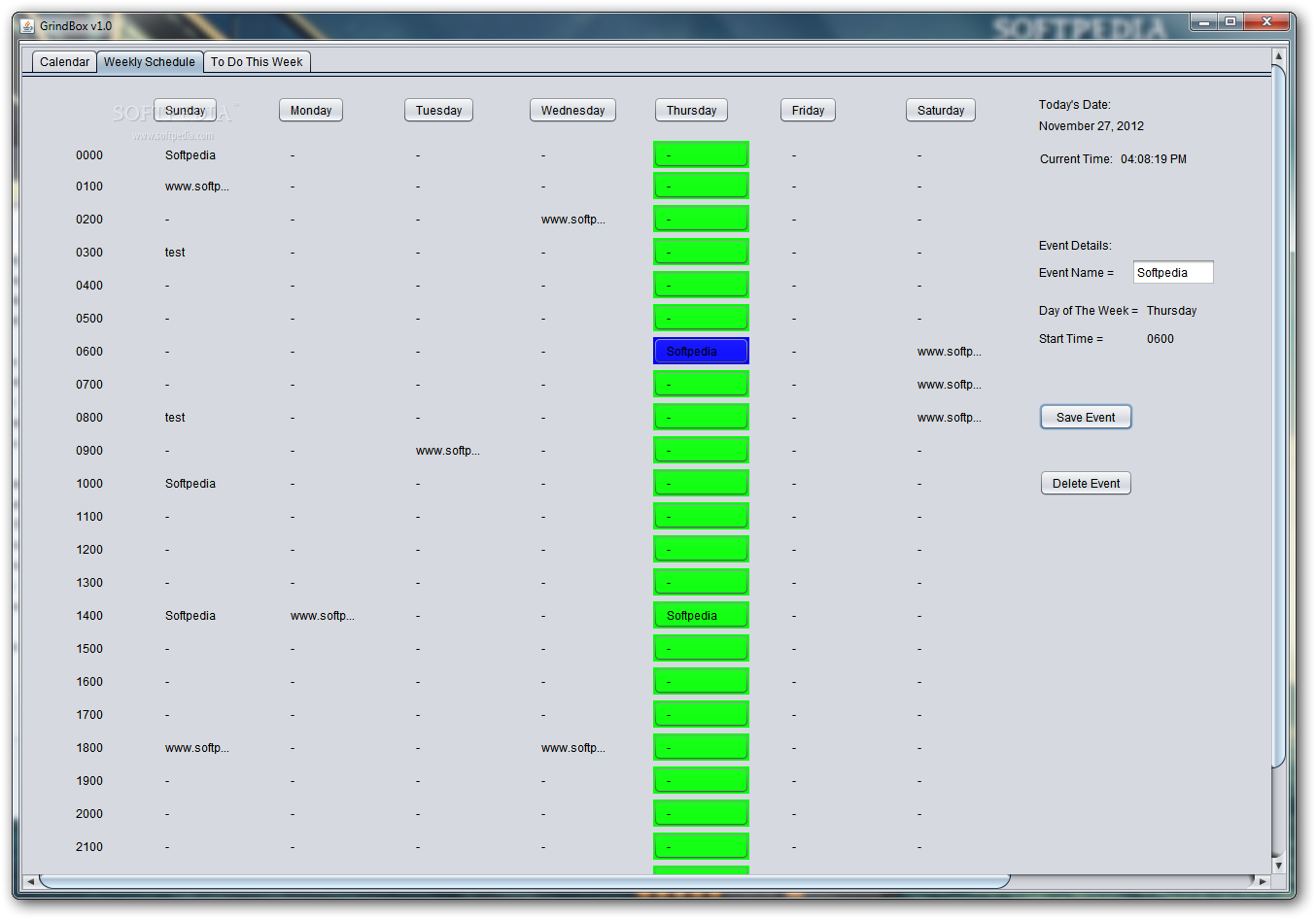1316x919 pixels.
Task: Select the Sunday day button
Action: click(x=185, y=111)
